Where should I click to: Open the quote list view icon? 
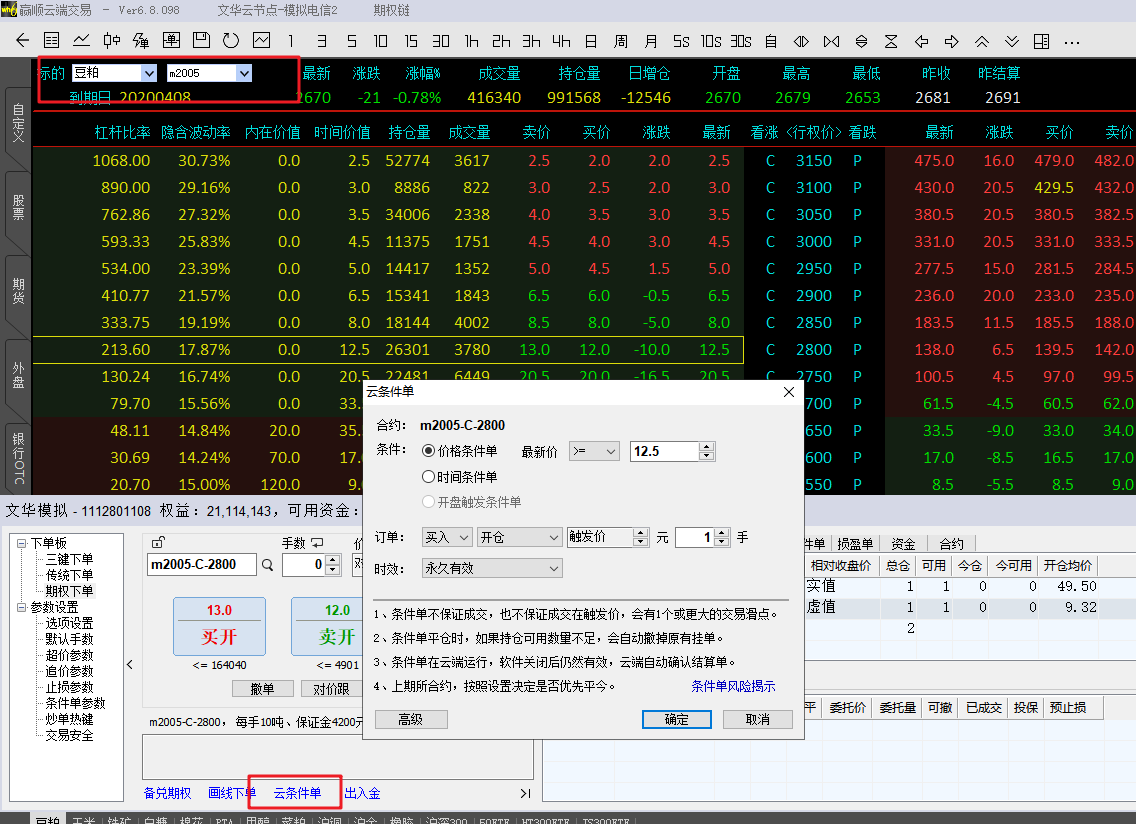[x=52, y=41]
